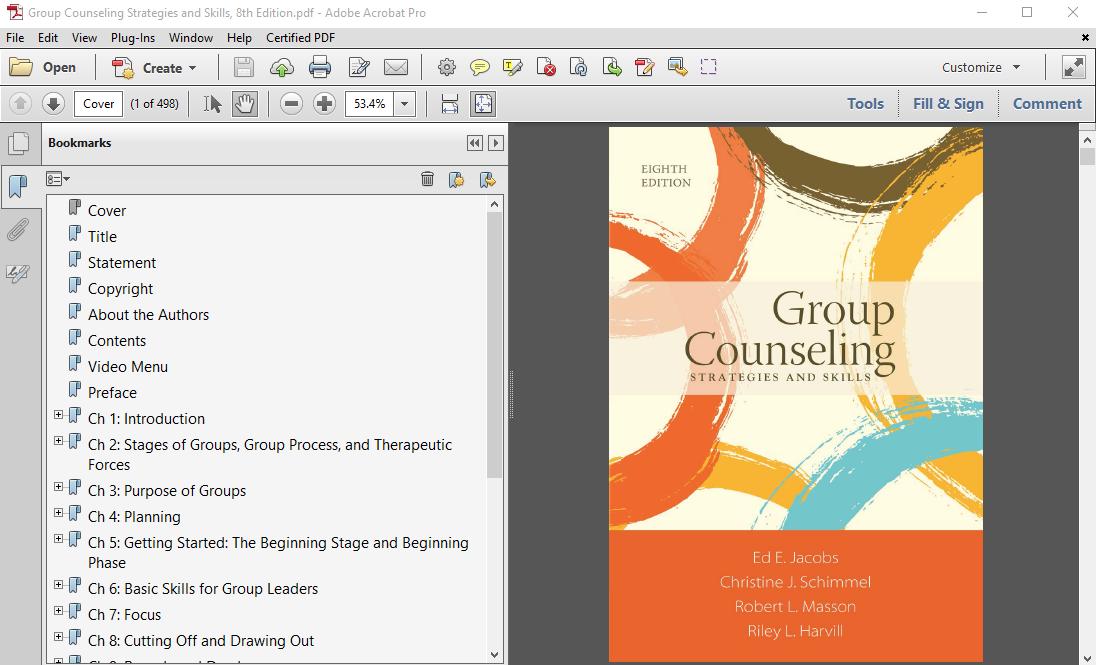
Task: Toggle fit one full page view
Action: point(483,104)
